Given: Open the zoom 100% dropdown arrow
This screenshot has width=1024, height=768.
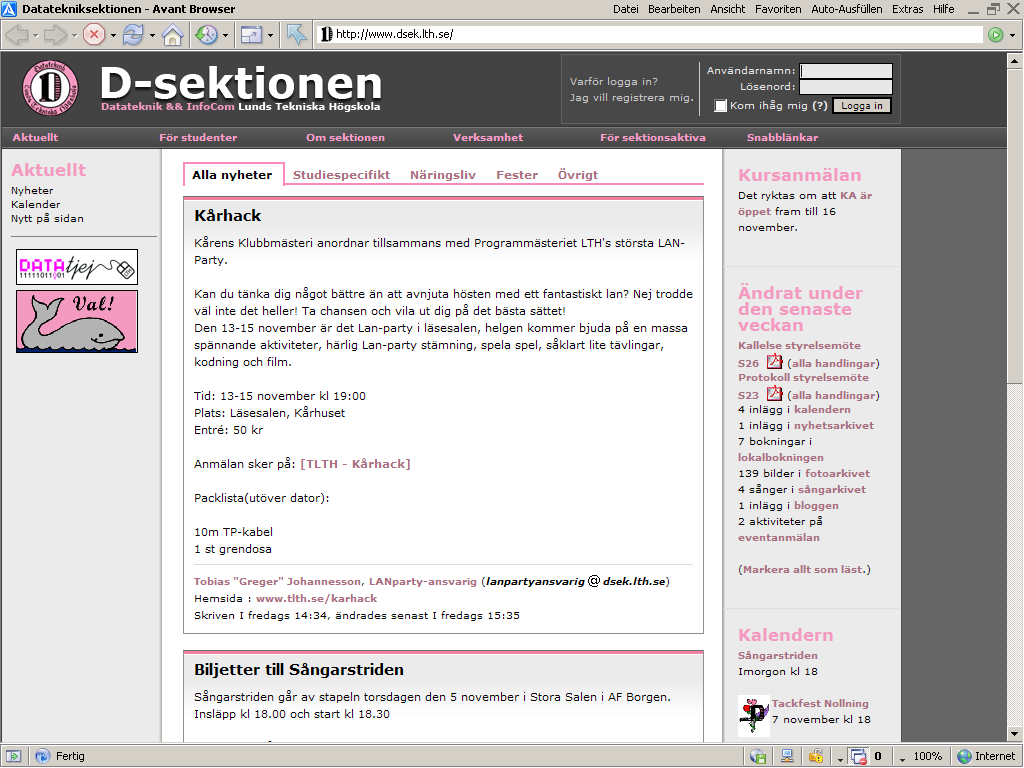Looking at the screenshot, I should pyautogui.click(x=902, y=759).
